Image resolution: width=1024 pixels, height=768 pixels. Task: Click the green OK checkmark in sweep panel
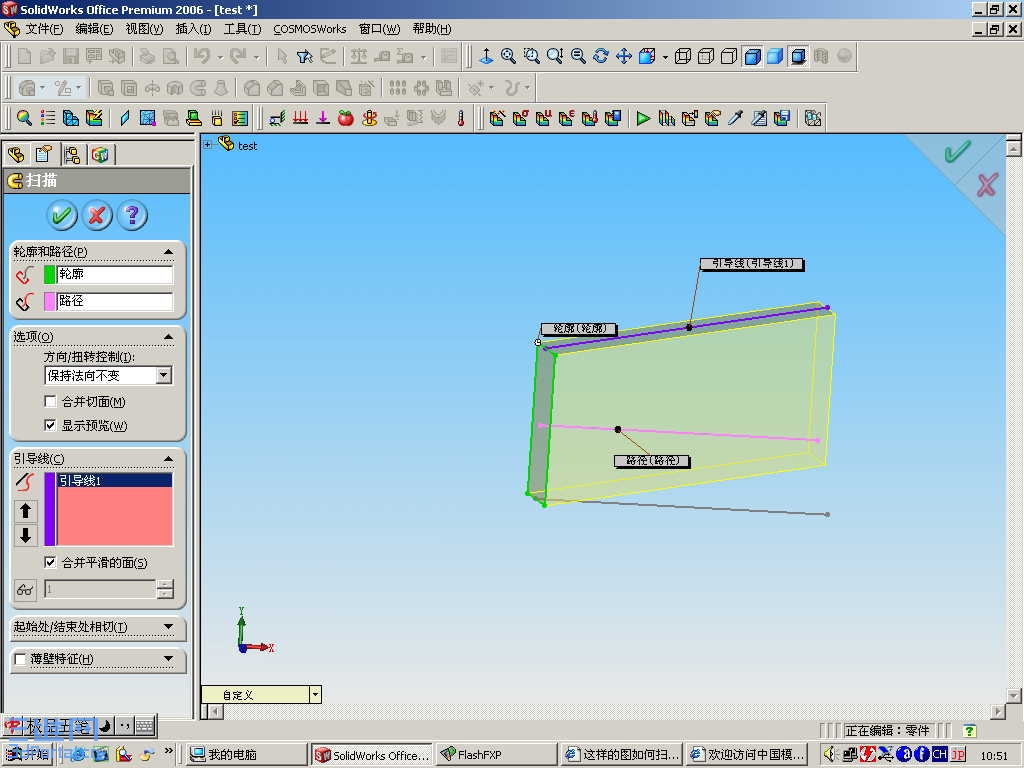(x=62, y=215)
